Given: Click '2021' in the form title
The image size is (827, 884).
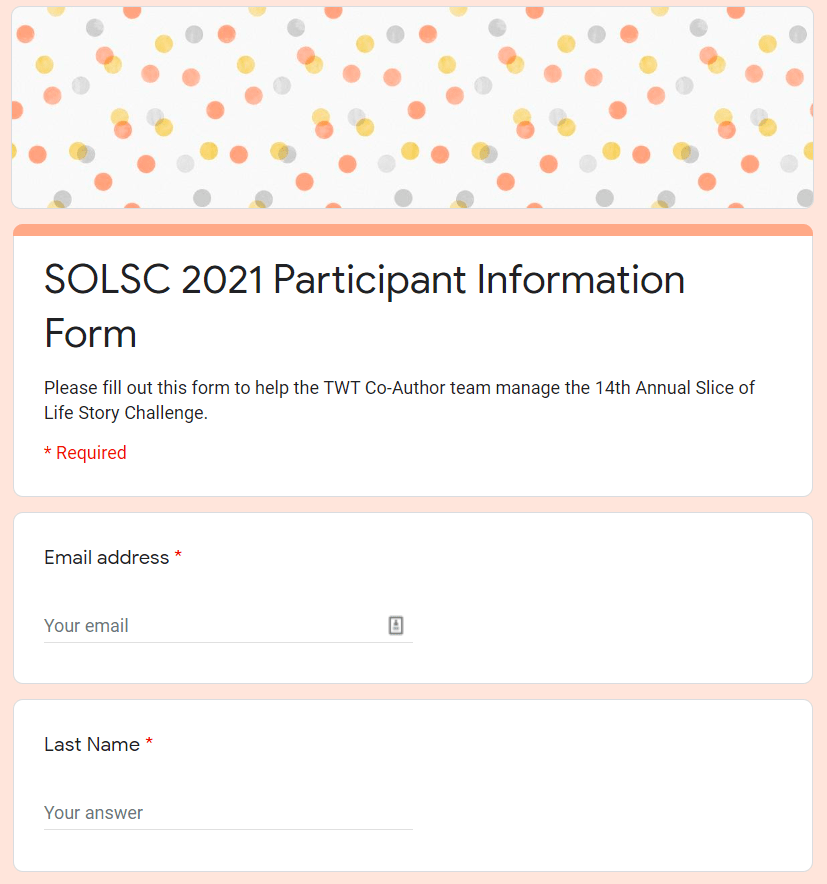Looking at the screenshot, I should click(222, 280).
